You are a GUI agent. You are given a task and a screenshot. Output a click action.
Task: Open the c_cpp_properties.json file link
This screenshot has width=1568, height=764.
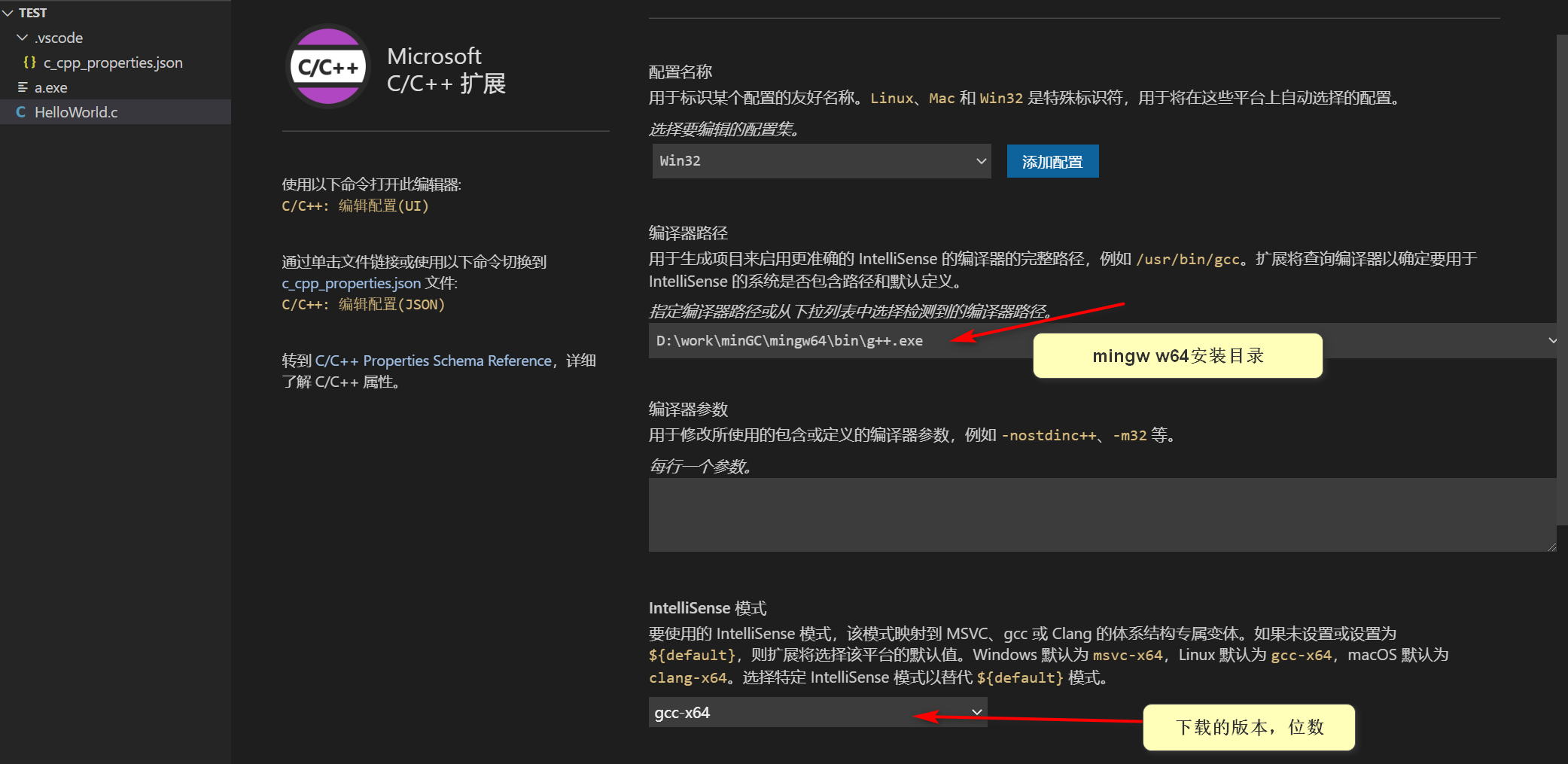tap(352, 283)
